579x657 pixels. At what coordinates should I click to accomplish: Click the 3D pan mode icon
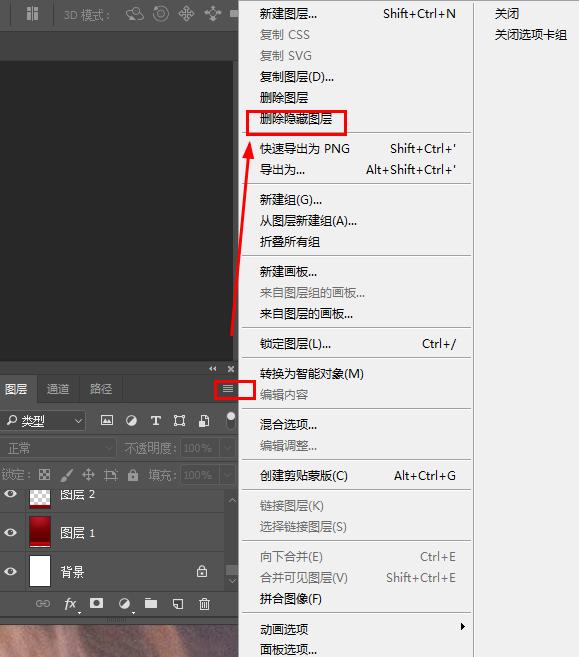pyautogui.click(x=186, y=14)
